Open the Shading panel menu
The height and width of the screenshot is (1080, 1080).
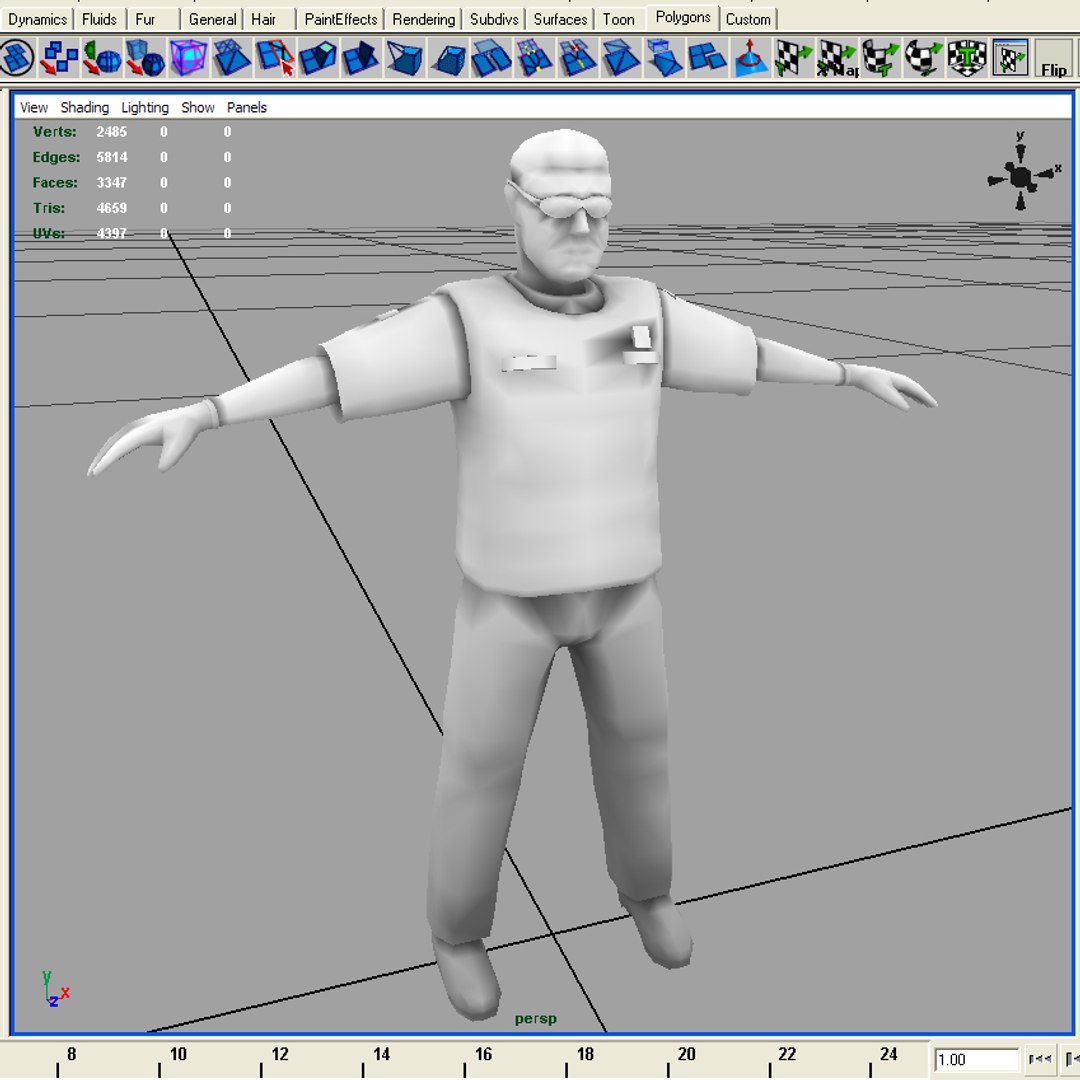(x=85, y=107)
